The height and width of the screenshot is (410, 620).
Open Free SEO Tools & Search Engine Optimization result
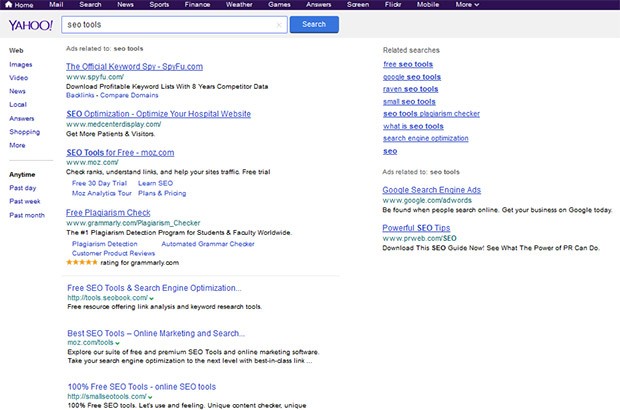click(154, 288)
